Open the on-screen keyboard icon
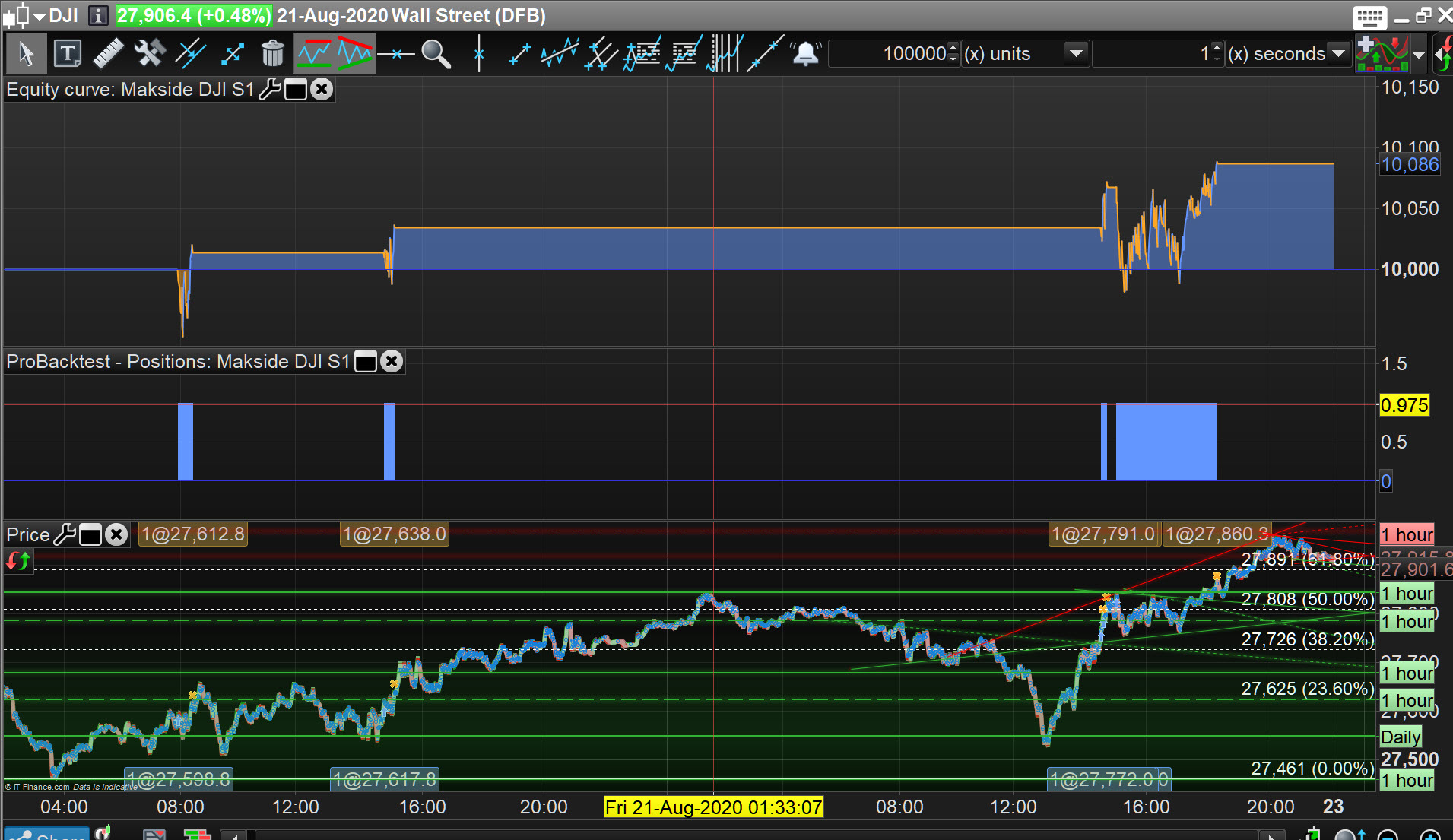The width and height of the screenshot is (1453, 840). coord(1370,16)
